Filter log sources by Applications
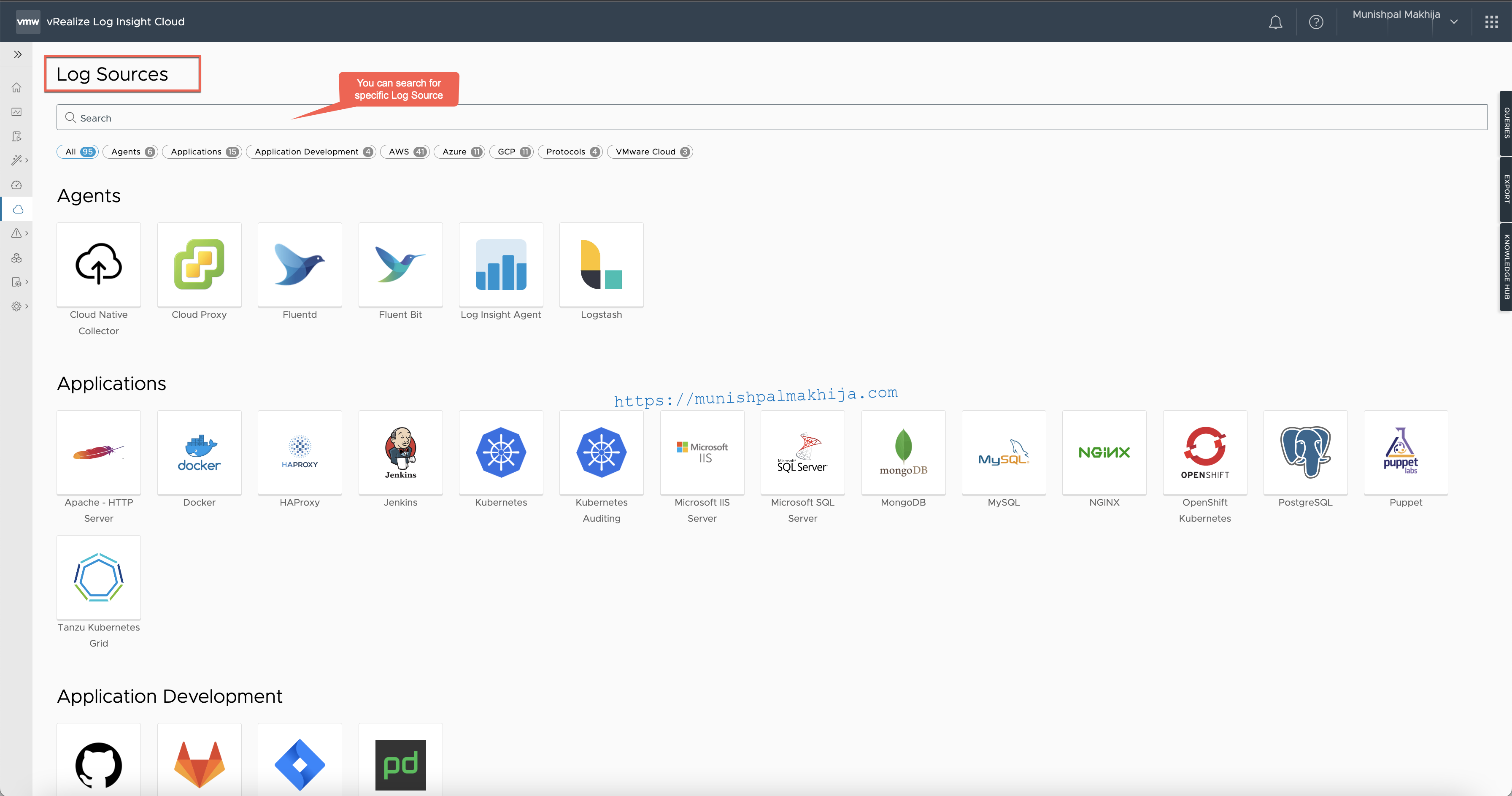 [202, 152]
